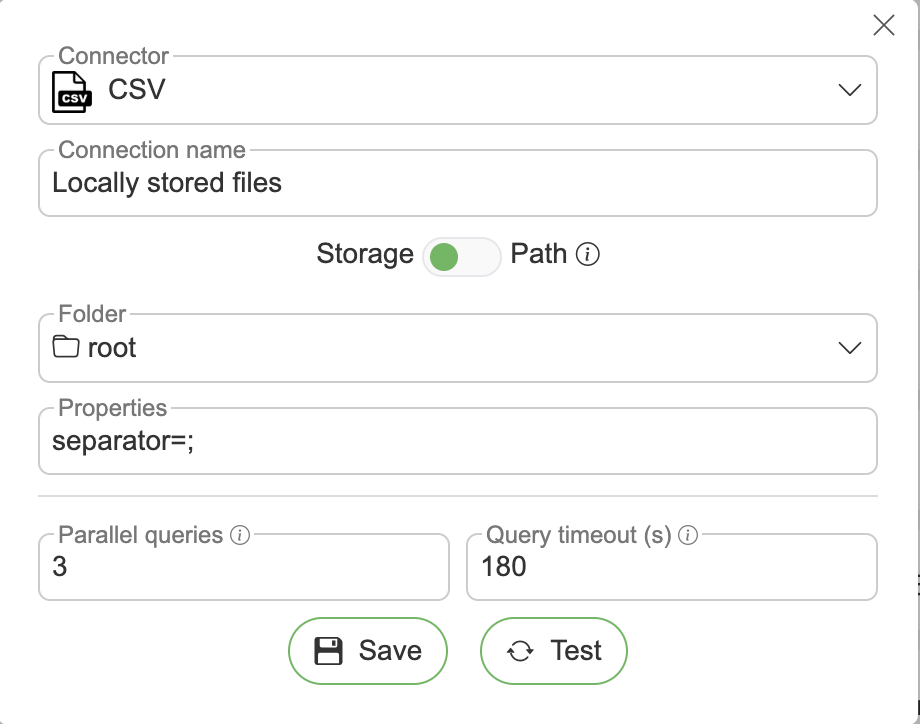The width and height of the screenshot is (920, 724).
Task: Click the Parallel queries number field
Action: pyautogui.click(x=243, y=568)
